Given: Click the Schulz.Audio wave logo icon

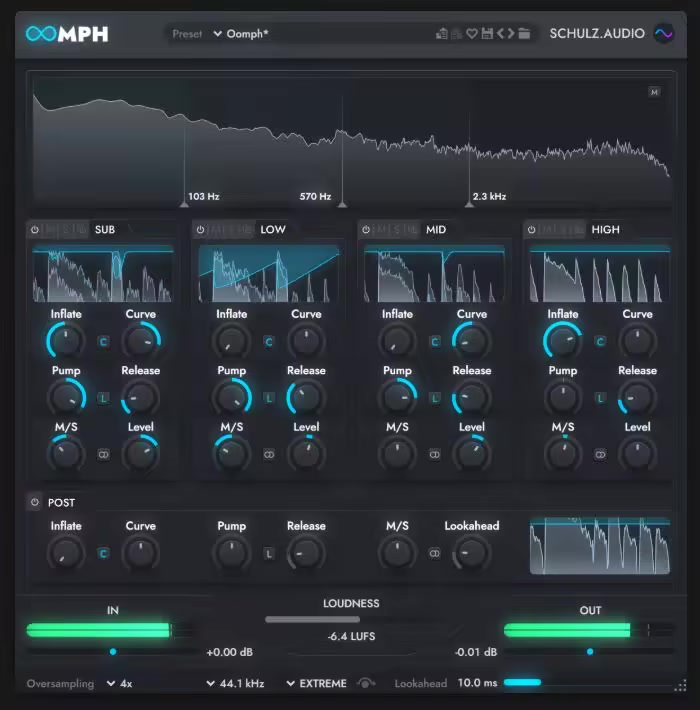Looking at the screenshot, I should tap(664, 34).
